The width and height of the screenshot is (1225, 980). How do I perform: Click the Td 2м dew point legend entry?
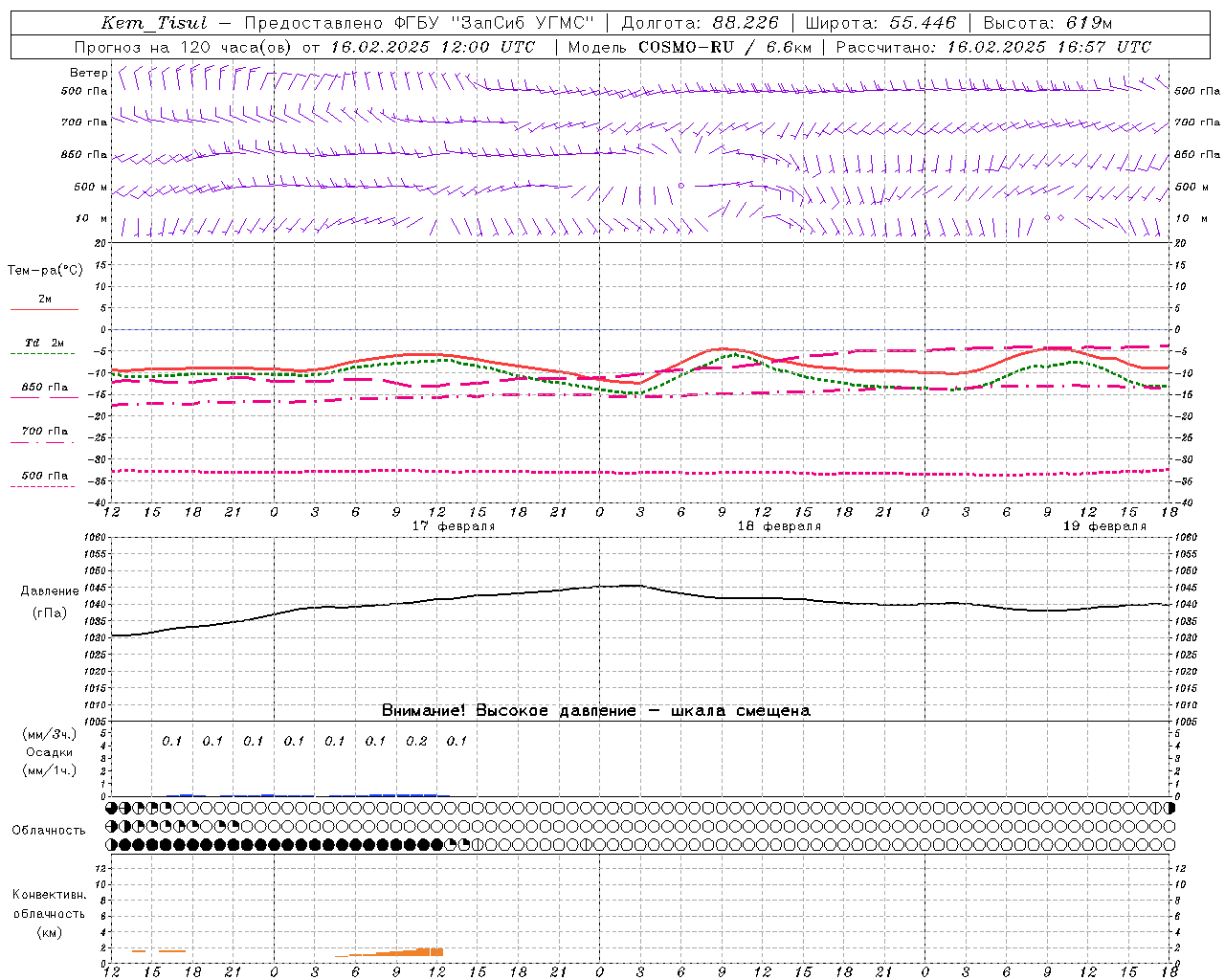click(x=45, y=343)
